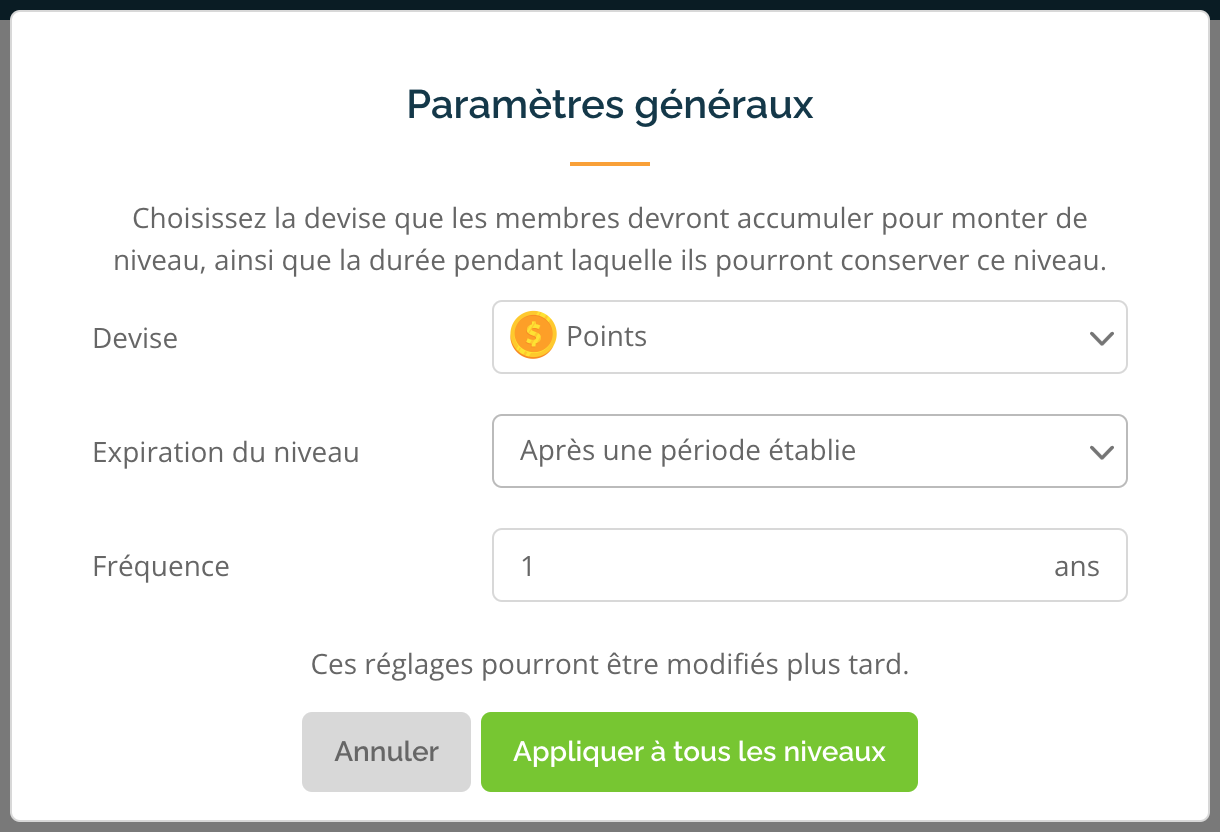
Task: Click the 'Expiration du niveau' label
Action: click(226, 452)
